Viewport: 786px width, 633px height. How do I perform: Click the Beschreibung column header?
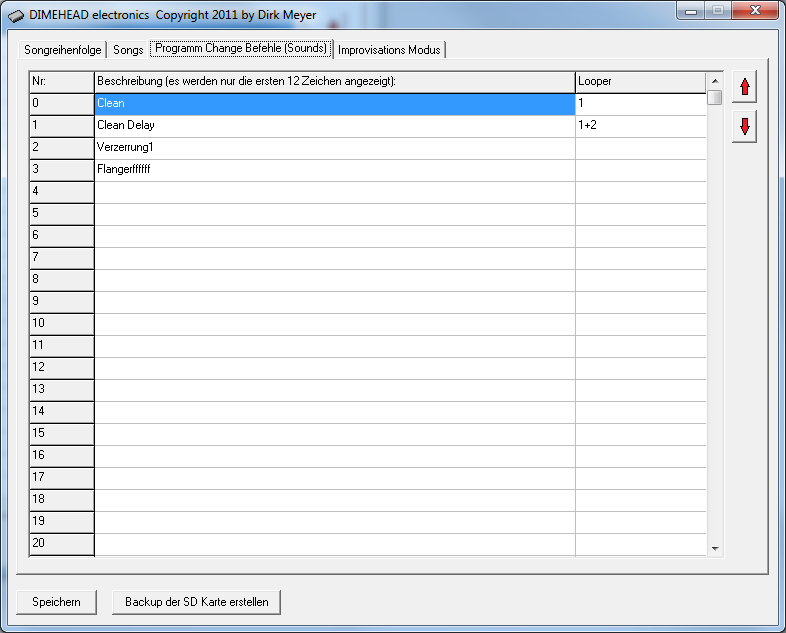[x=335, y=82]
